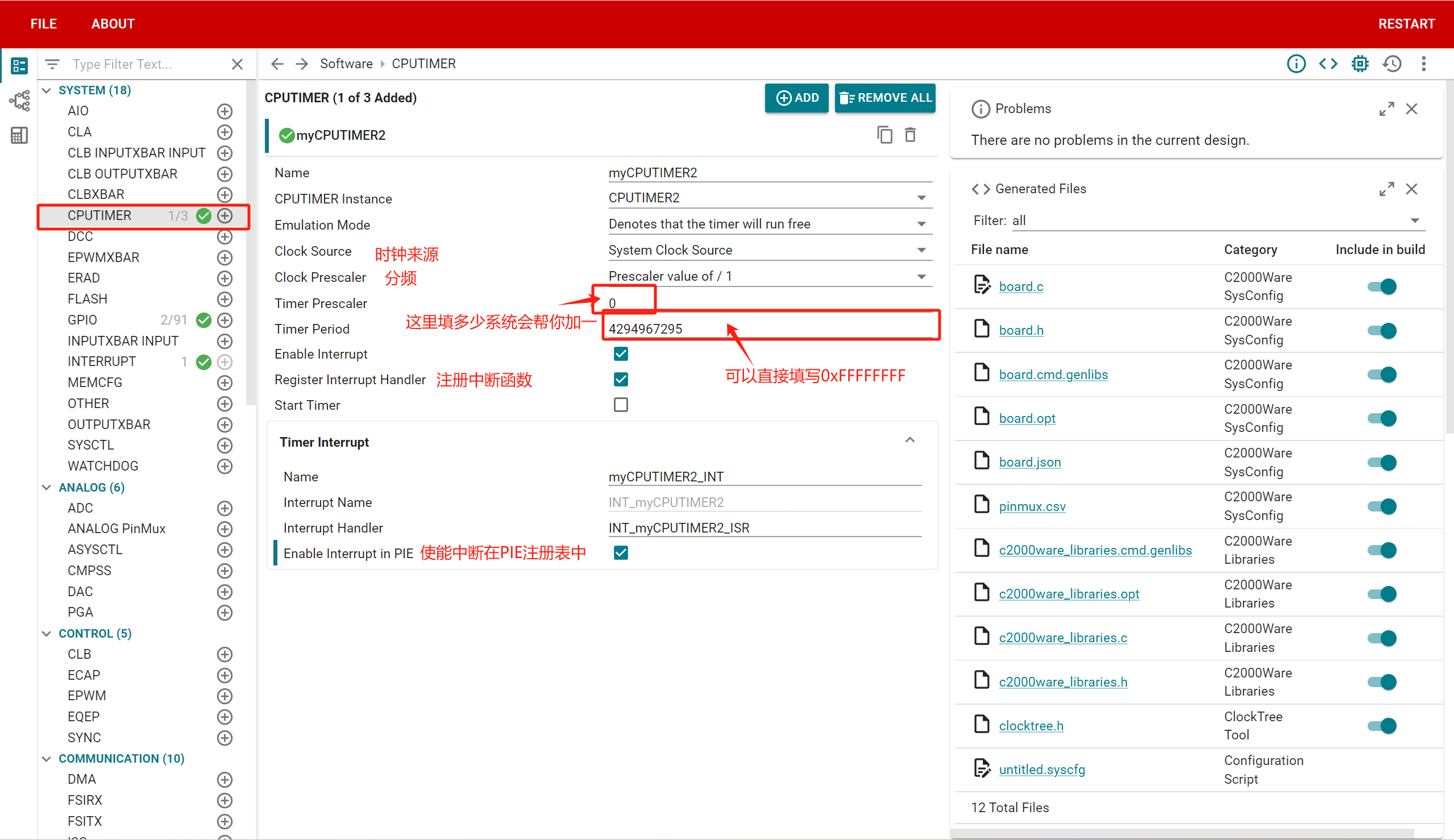Duplicate the myCPUTIMER2 instance with the copy icon

click(x=884, y=135)
